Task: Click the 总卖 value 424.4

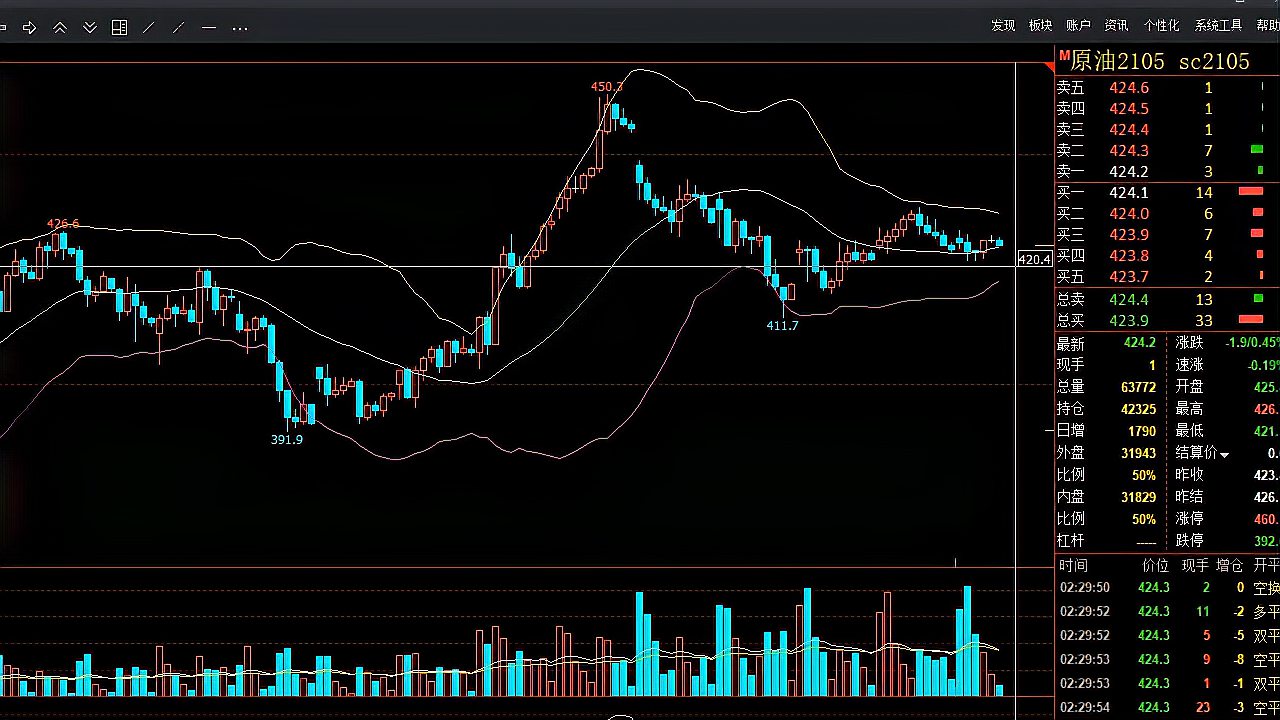Action: (1129, 299)
